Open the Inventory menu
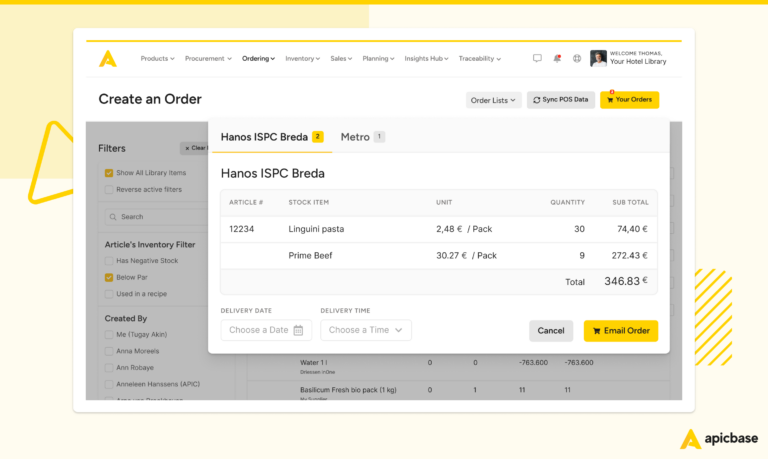This screenshot has width=768, height=459. [x=302, y=59]
